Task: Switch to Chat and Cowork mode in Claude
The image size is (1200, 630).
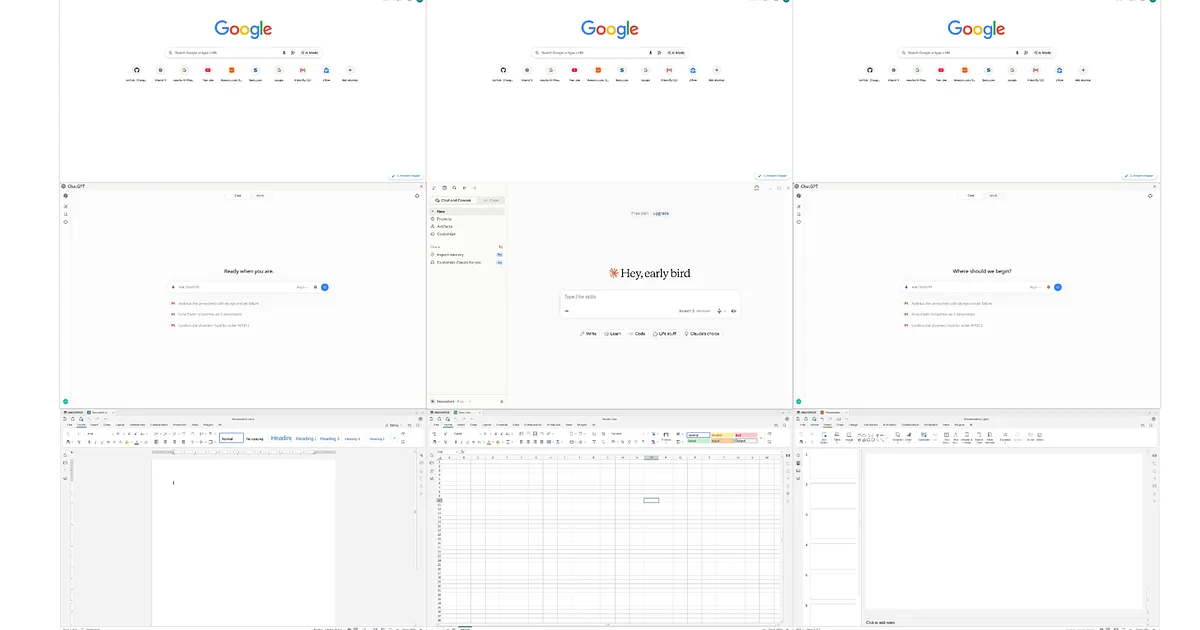Action: pos(453,200)
